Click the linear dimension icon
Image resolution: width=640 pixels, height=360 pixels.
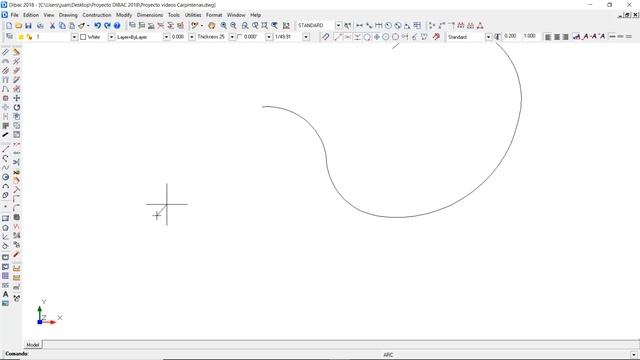(x=359, y=25)
